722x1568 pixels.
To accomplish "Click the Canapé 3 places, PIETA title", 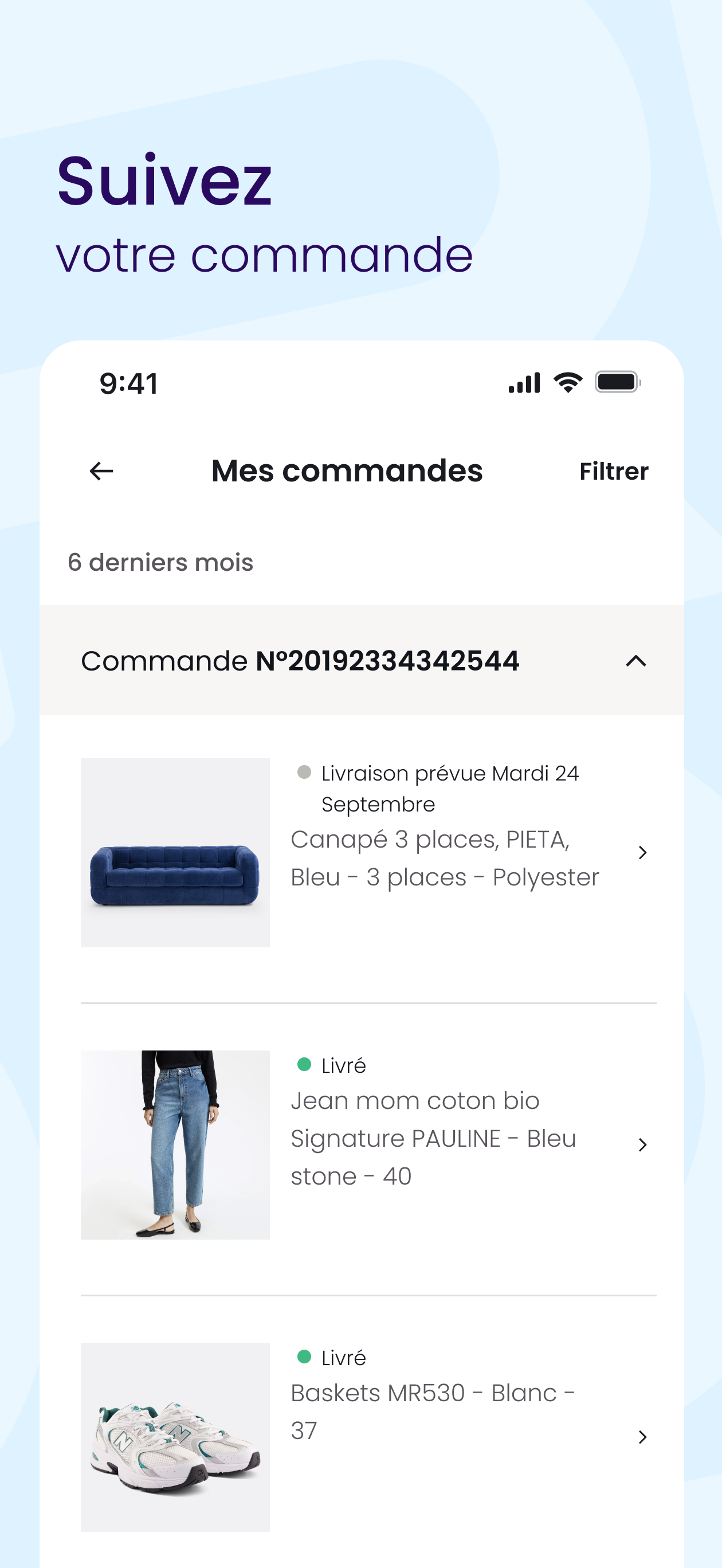I will point(445,859).
